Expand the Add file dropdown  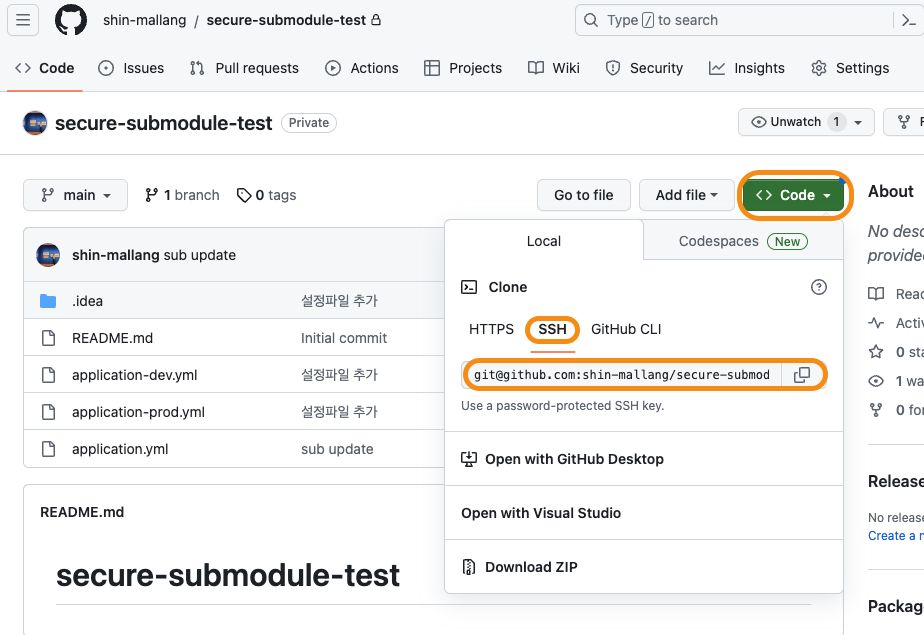pos(687,195)
